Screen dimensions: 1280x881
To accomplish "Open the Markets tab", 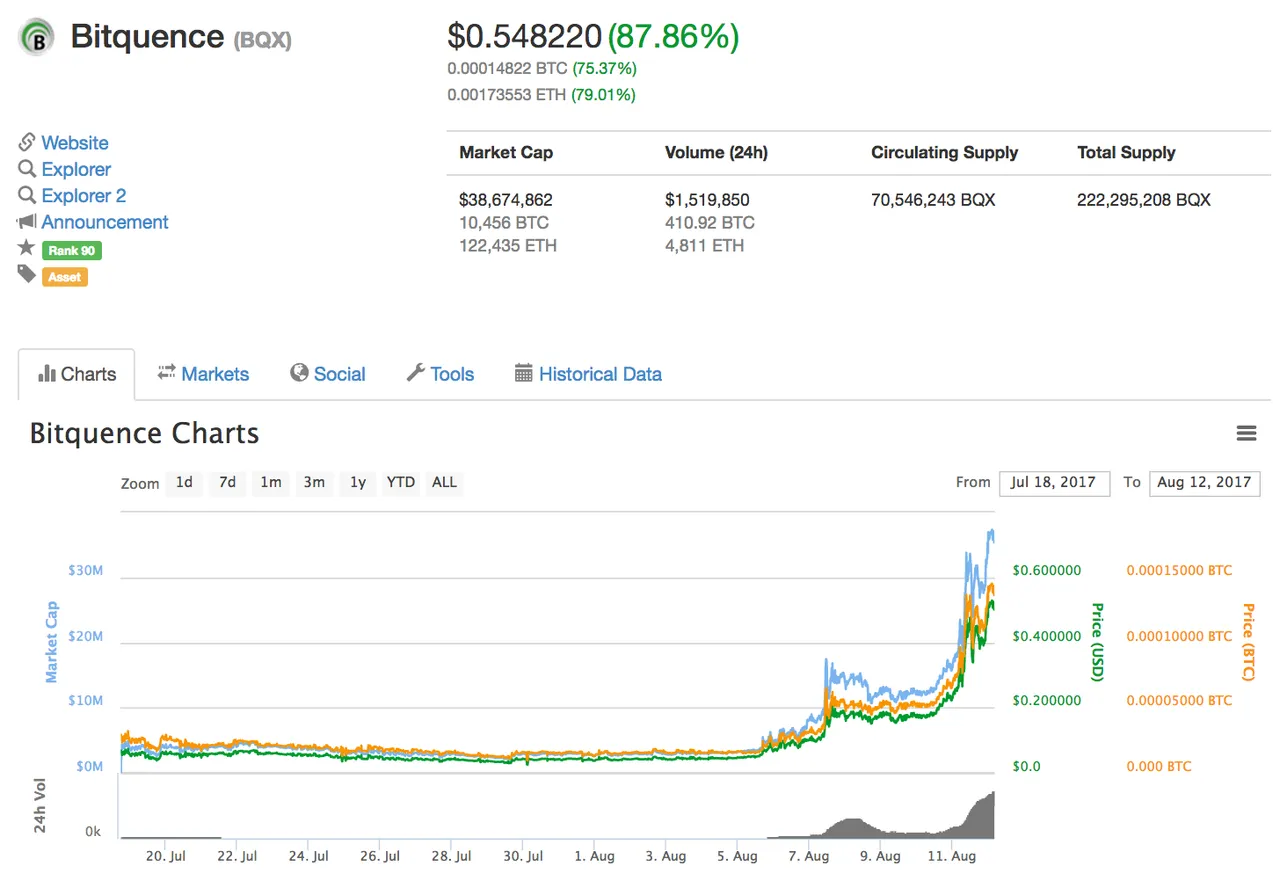I will [x=203, y=374].
